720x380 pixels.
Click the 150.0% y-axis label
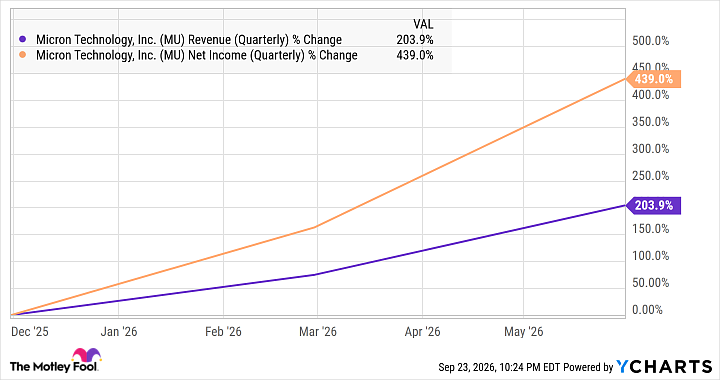[650, 229]
